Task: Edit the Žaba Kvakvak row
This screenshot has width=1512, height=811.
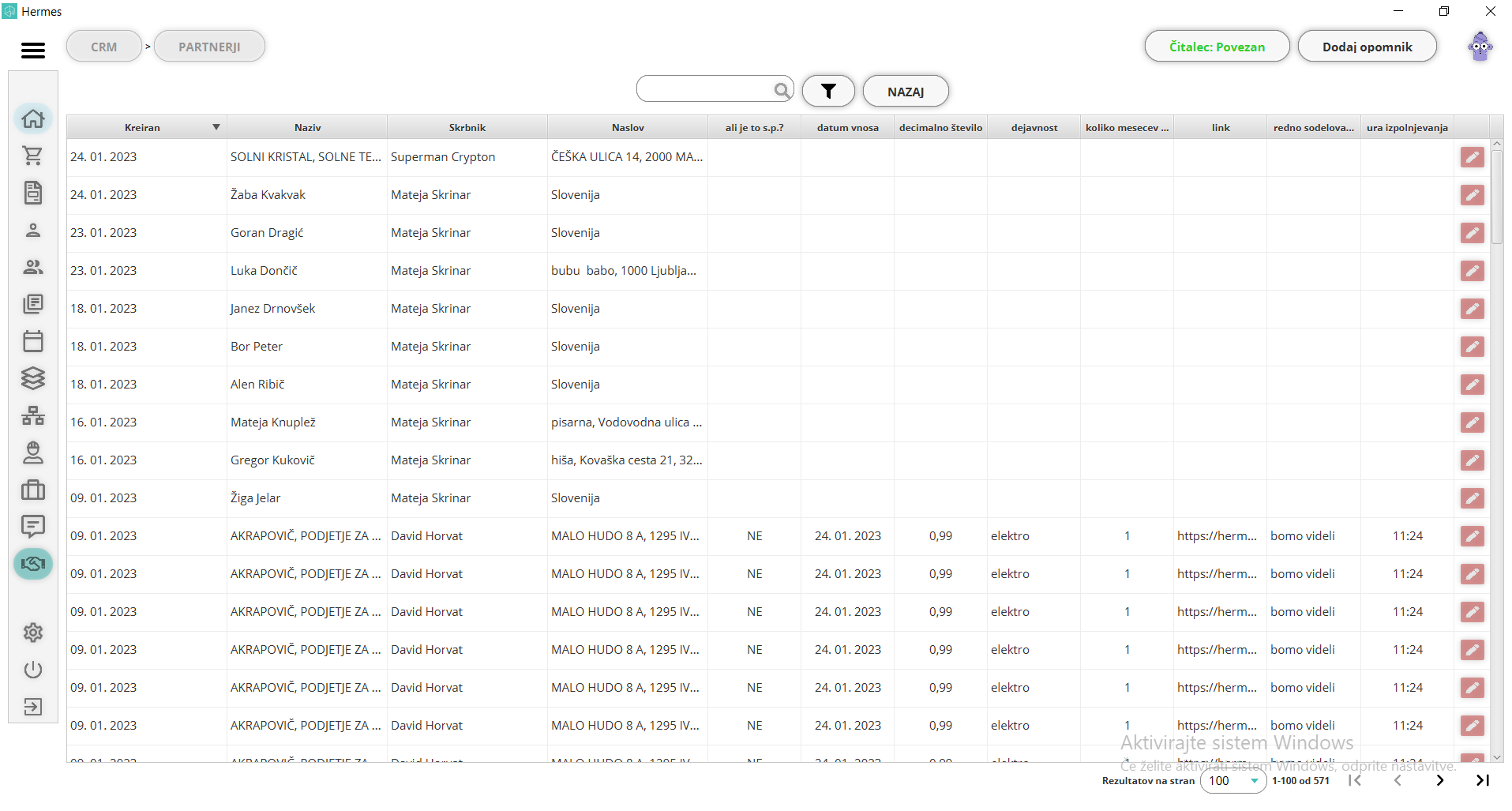Action: pyautogui.click(x=1472, y=195)
